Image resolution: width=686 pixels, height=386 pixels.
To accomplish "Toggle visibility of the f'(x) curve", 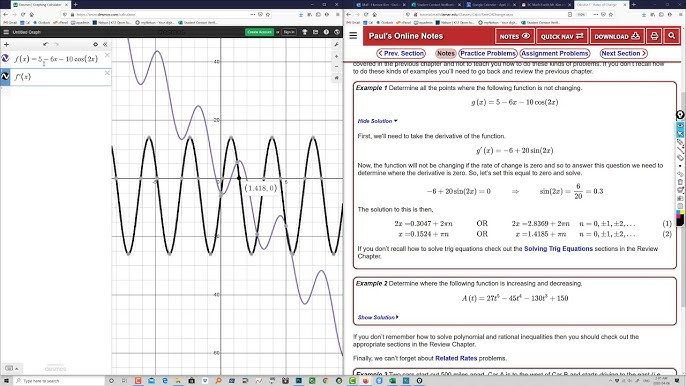I will tap(5, 77).
